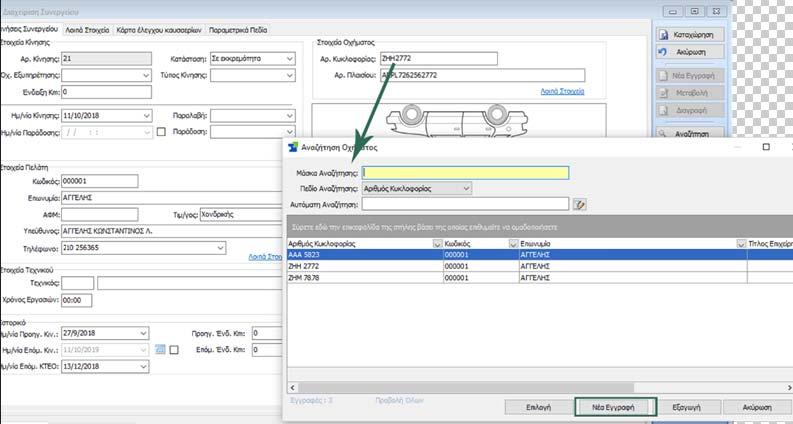Open calendar icon next to Ημ/νία Επόμ. Κιν.
This screenshot has height=424, width=793.
(160, 350)
